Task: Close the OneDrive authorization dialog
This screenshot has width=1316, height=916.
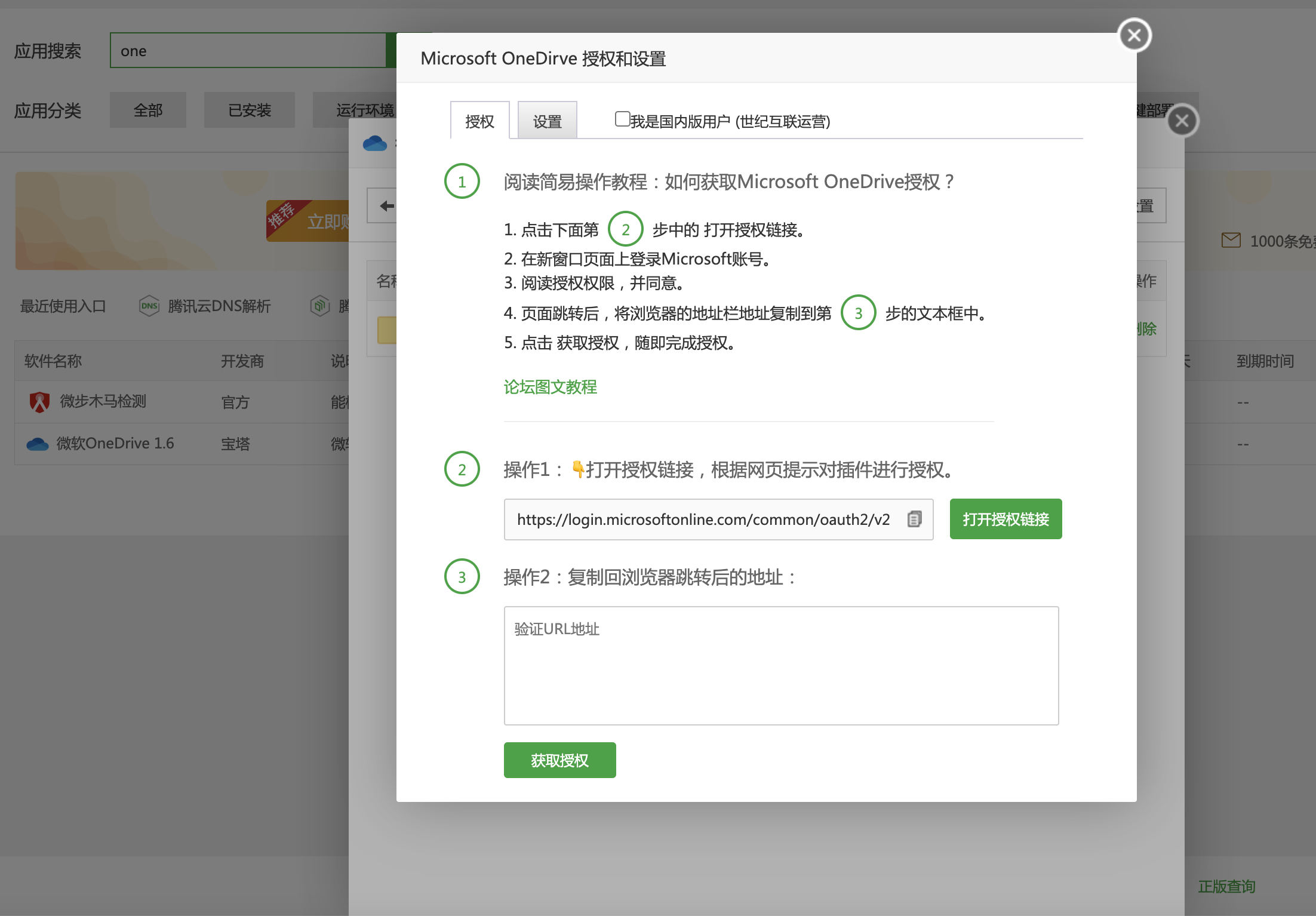Action: [1134, 36]
